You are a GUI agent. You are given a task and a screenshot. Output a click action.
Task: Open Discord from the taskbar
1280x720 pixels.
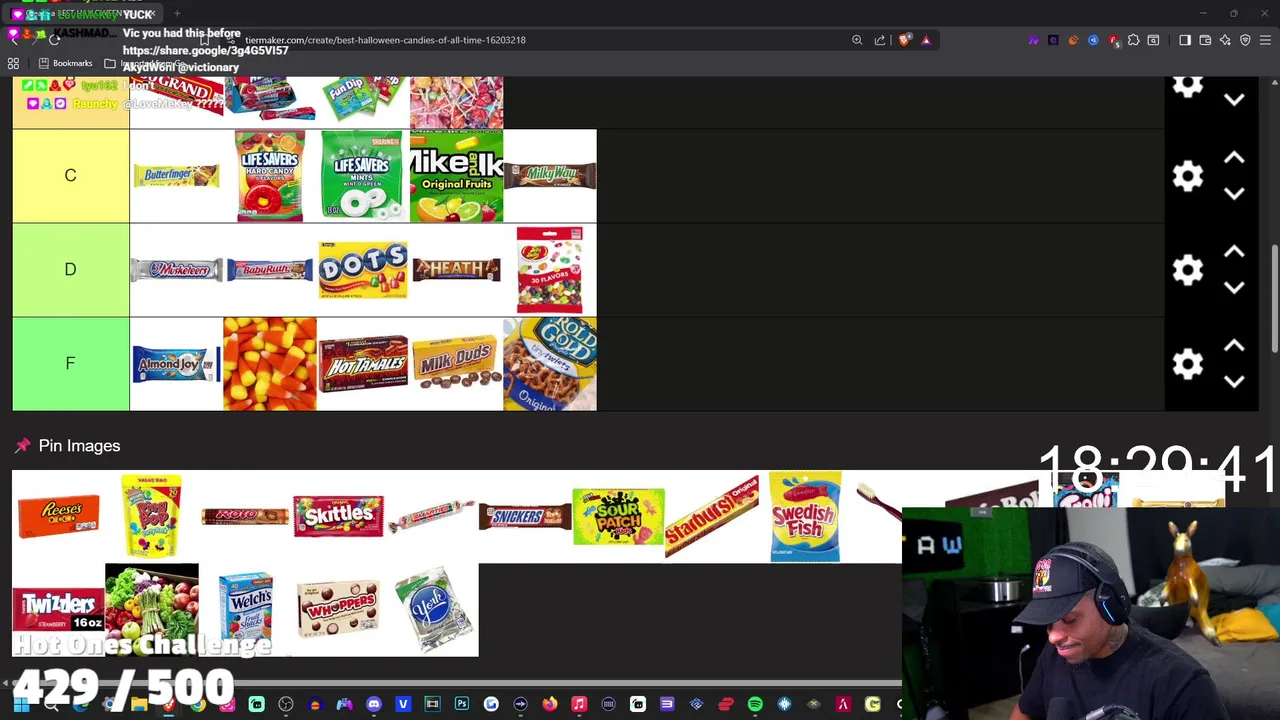[x=374, y=705]
